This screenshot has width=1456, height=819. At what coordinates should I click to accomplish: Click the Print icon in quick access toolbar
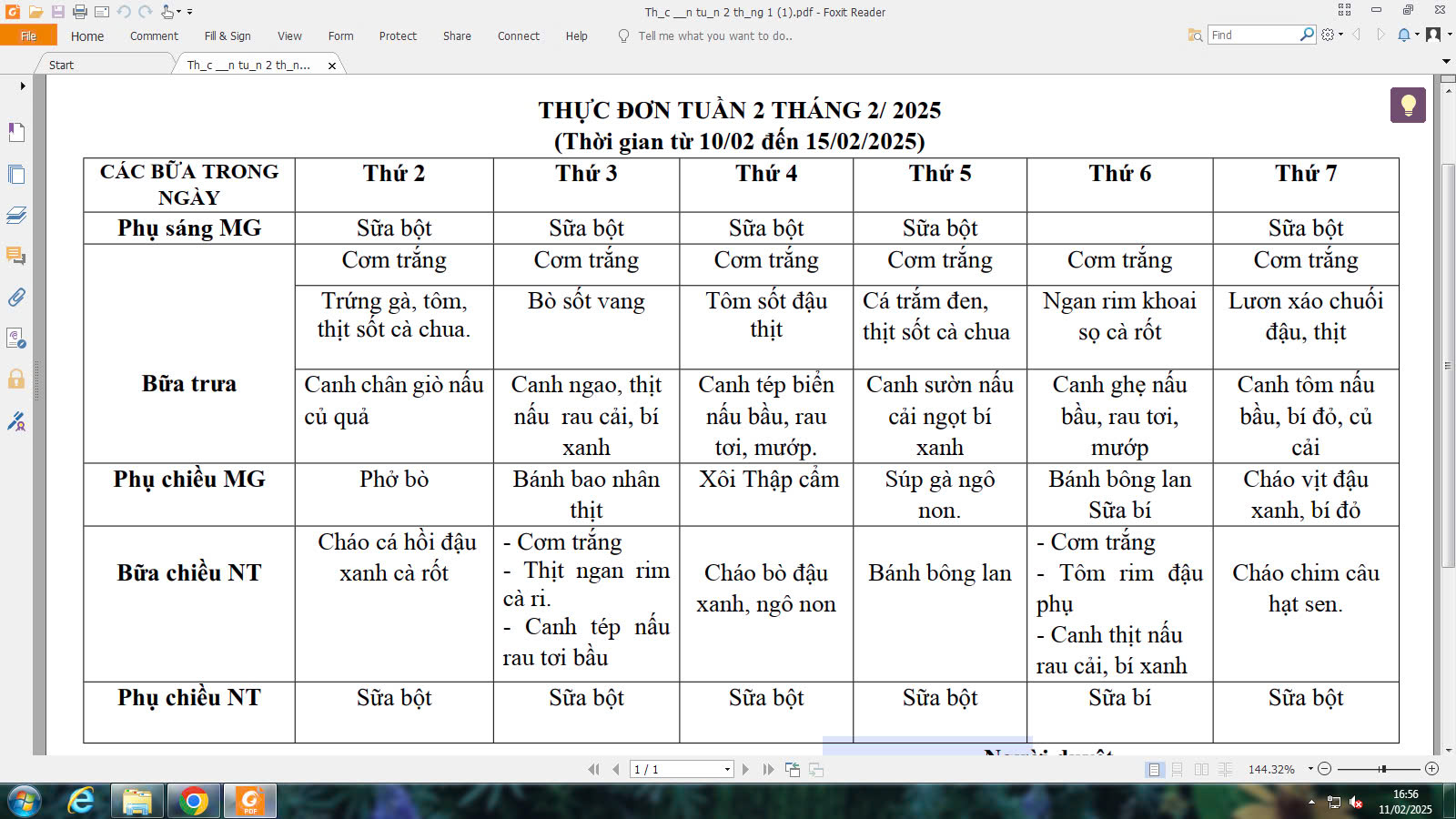tap(79, 12)
